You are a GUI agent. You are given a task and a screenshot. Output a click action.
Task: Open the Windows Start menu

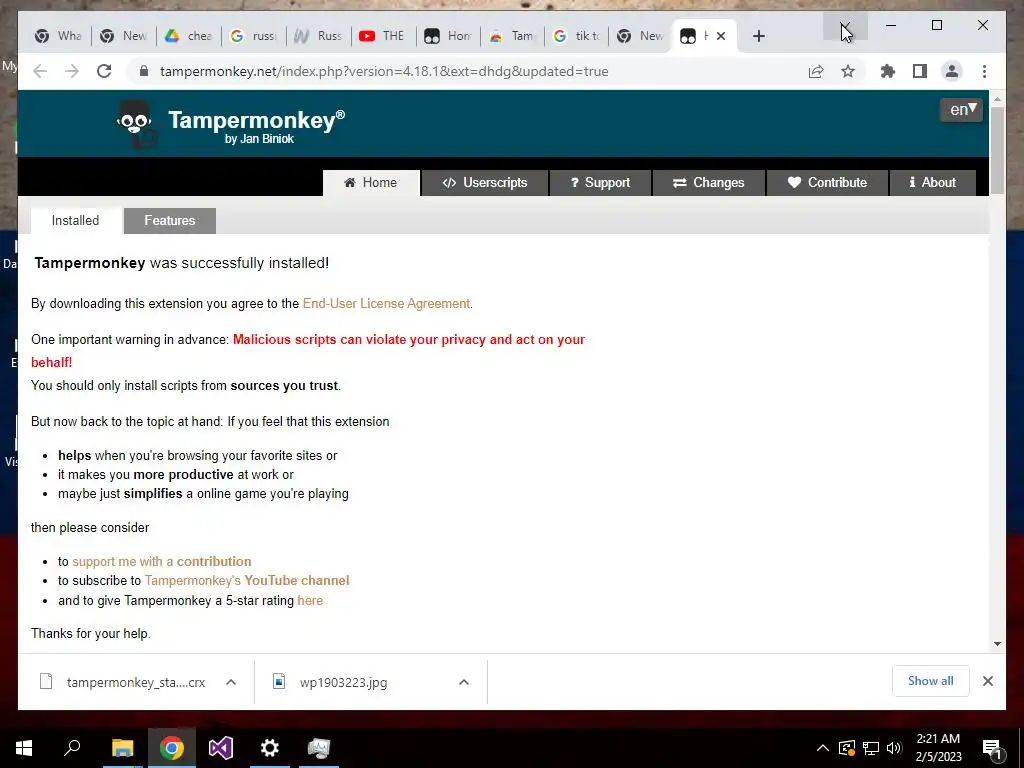pyautogui.click(x=24, y=748)
